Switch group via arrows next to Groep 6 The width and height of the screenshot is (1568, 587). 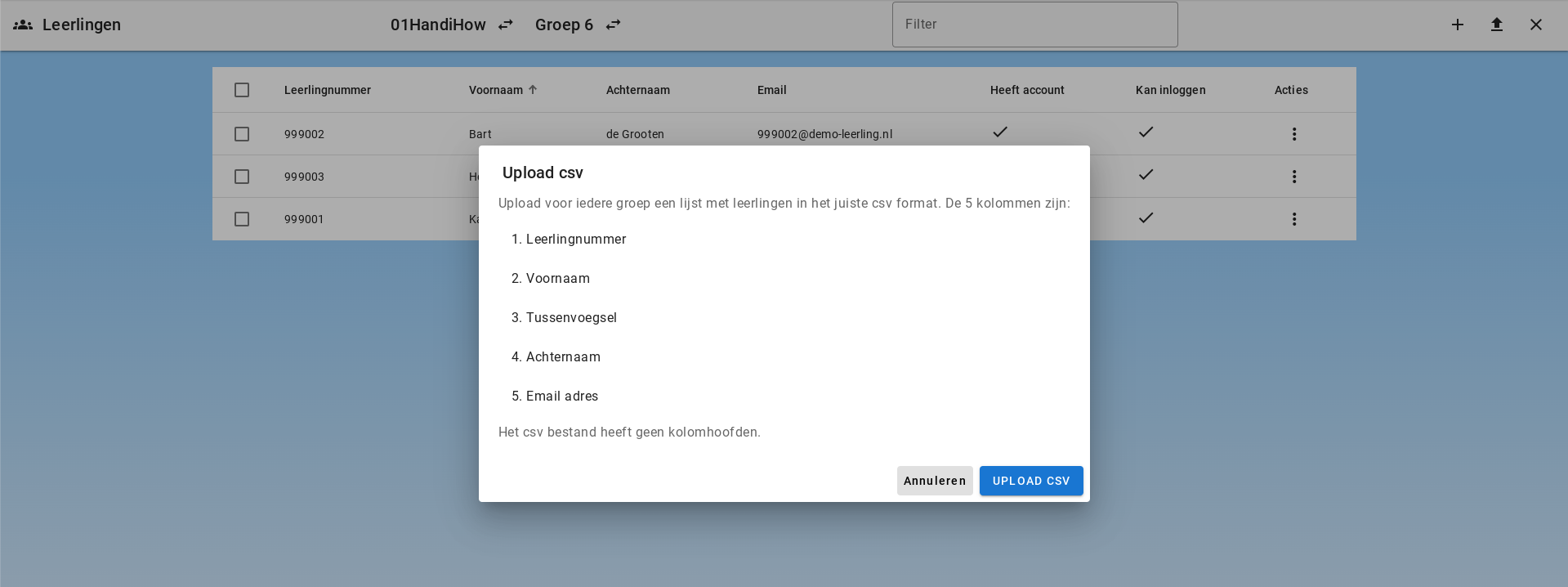[x=613, y=25]
